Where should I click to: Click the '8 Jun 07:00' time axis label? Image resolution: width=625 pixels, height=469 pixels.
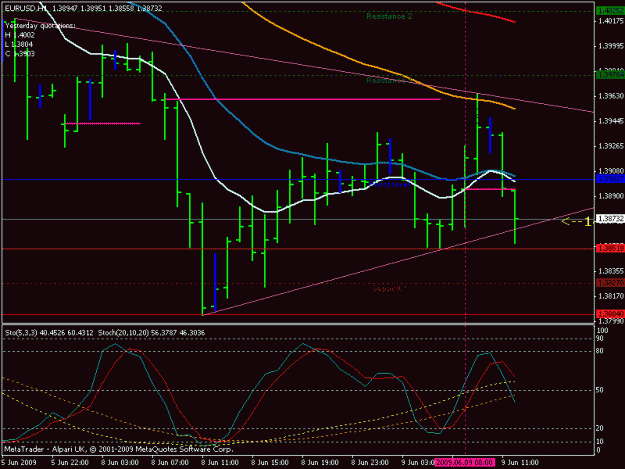[170, 463]
